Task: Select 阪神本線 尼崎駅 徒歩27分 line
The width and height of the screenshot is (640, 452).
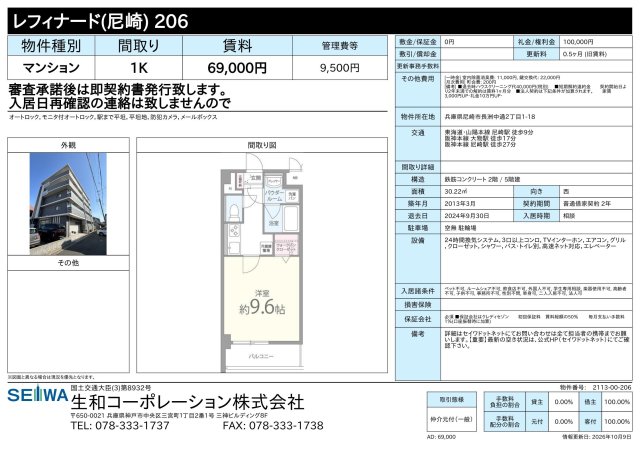Action: [x=480, y=144]
